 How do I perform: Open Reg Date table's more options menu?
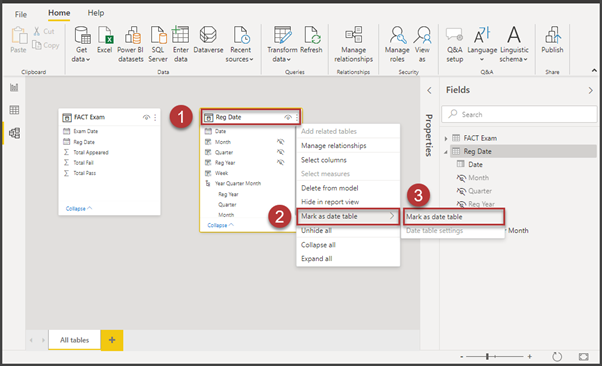point(297,118)
